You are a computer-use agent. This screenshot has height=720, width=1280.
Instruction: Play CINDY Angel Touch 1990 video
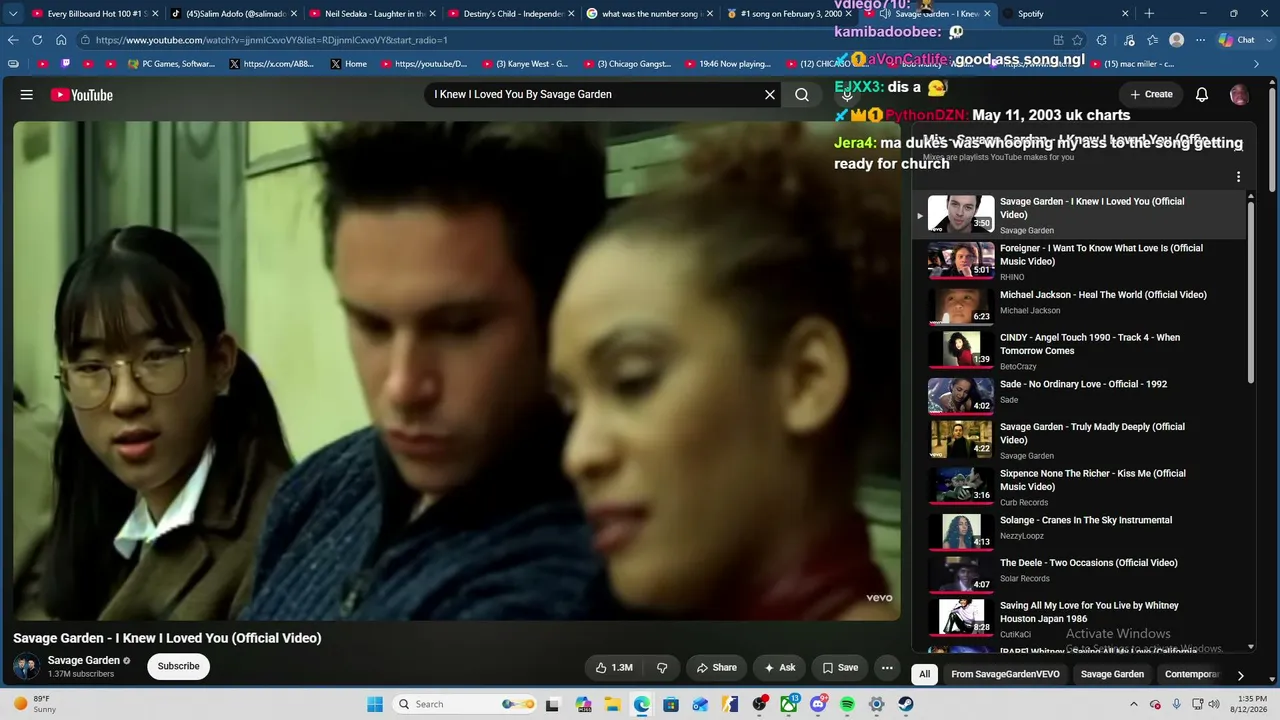1080,351
